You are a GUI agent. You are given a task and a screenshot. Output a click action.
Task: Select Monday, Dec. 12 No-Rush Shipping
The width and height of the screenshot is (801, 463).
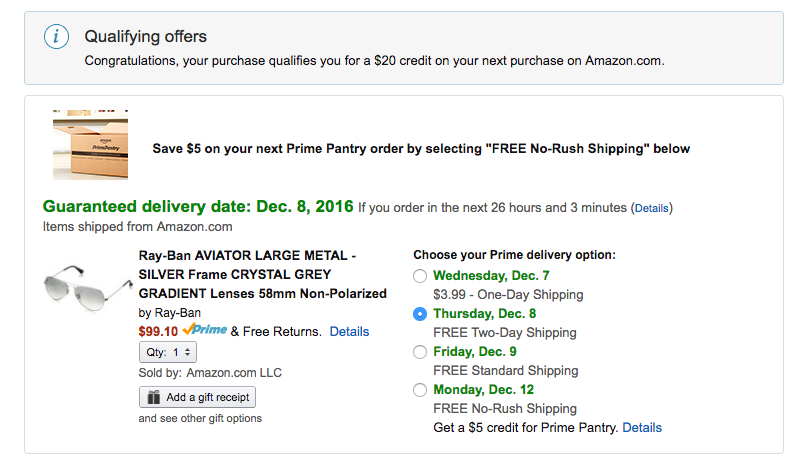pyautogui.click(x=419, y=390)
